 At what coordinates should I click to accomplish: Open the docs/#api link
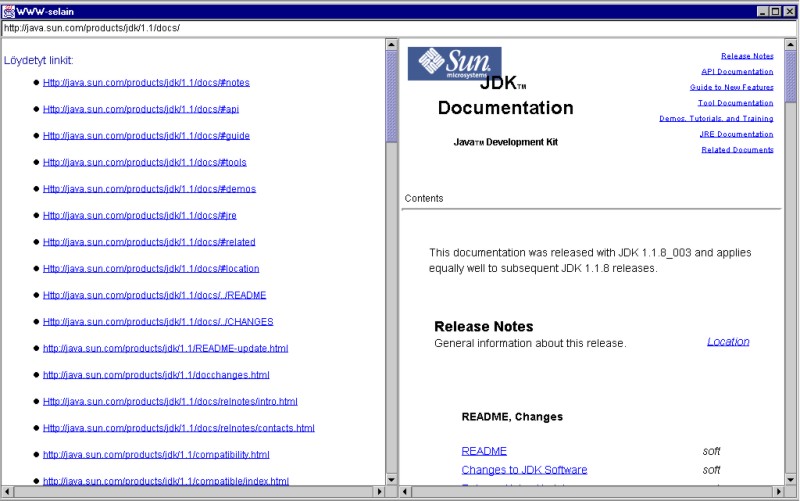tap(141, 109)
